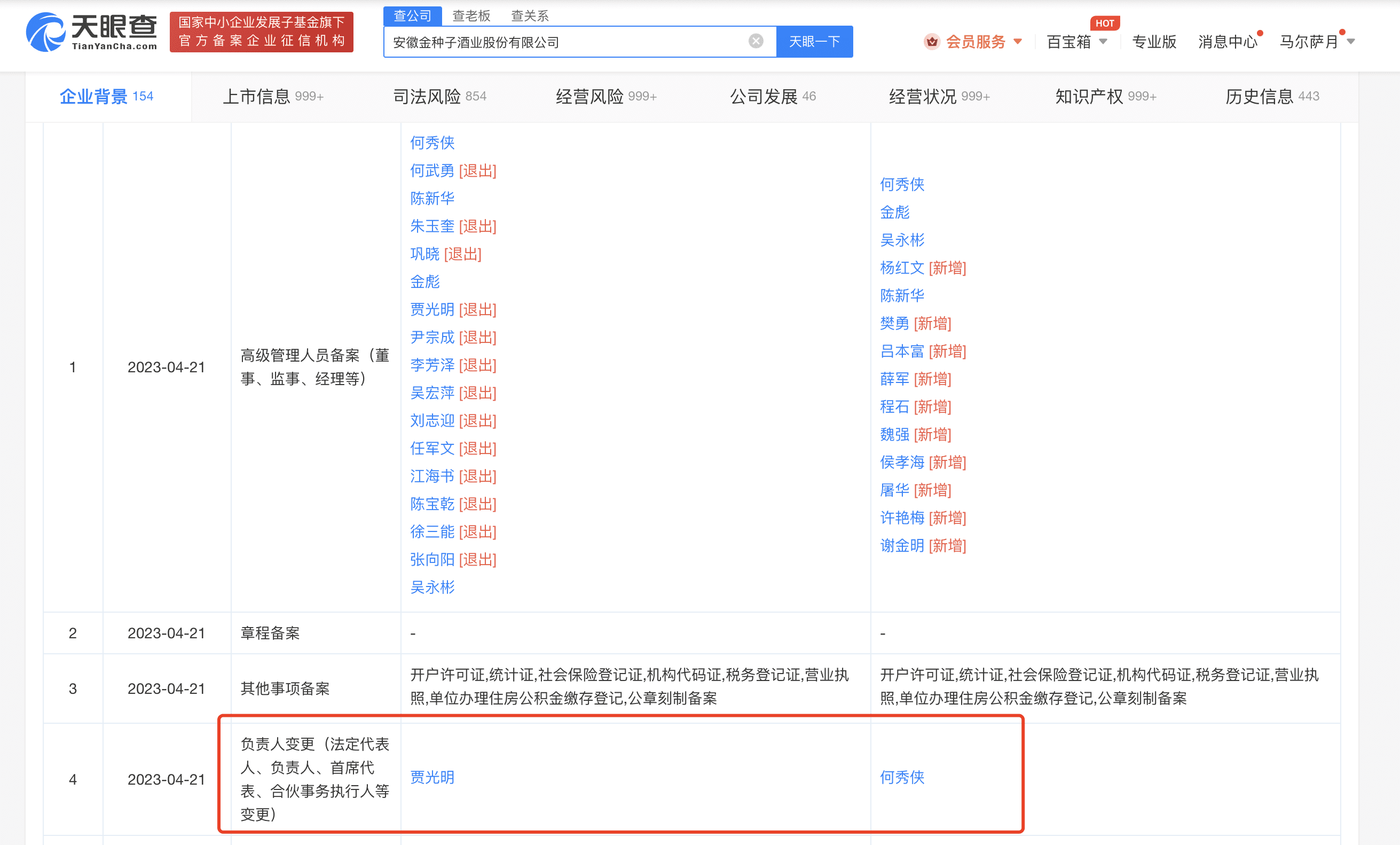1400x845 pixels.
Task: Open 徐三能 in the before-change list
Action: 432,532
